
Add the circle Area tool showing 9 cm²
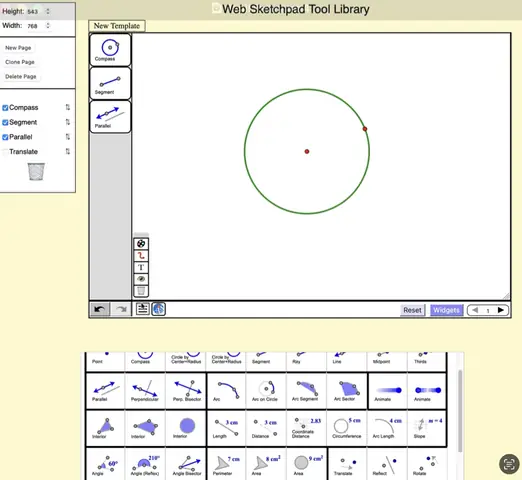pos(306,464)
